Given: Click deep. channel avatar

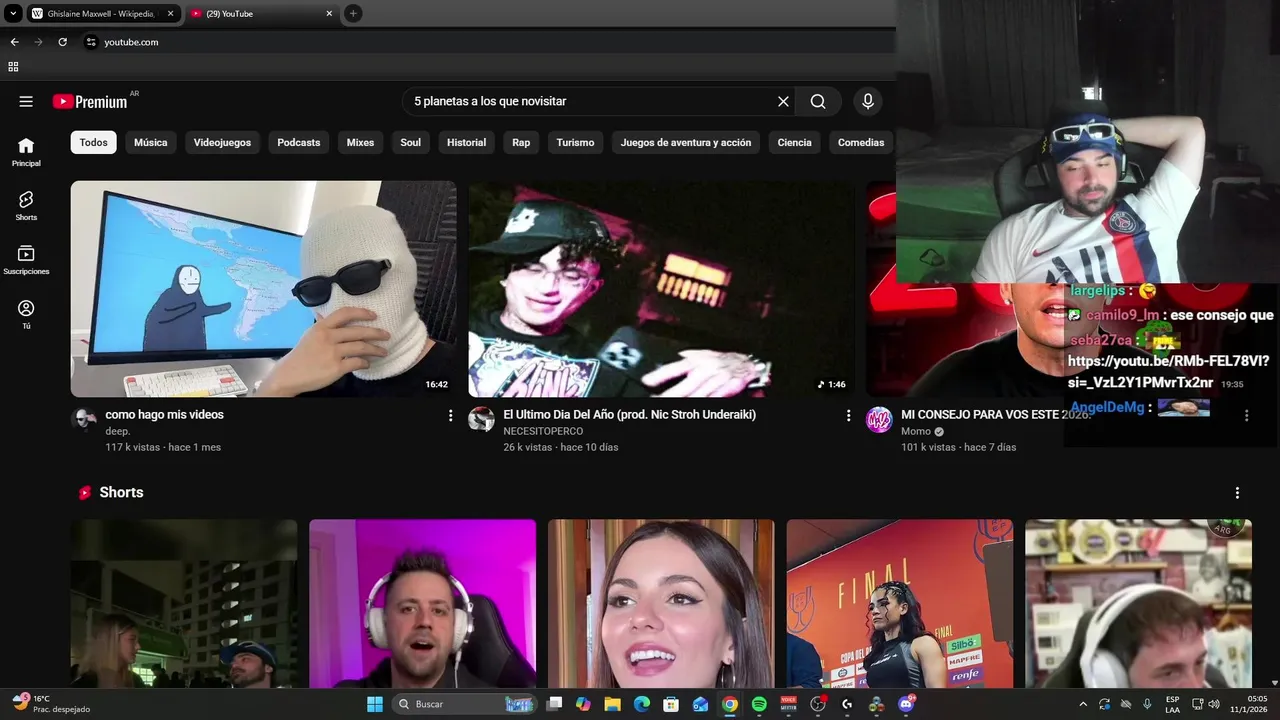Looking at the screenshot, I should click(84, 419).
